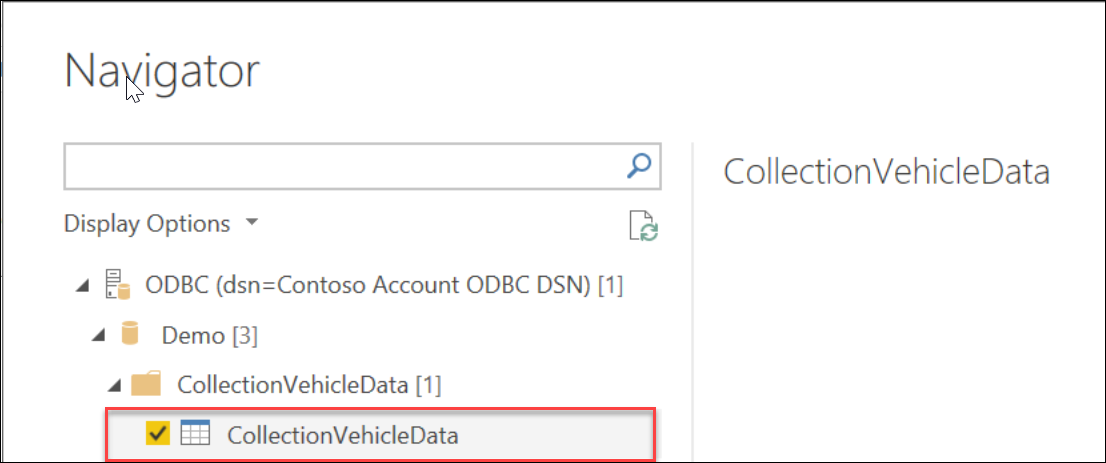
Task: Click the table grid icon beside CollectionVehicleData
Action: (x=194, y=434)
